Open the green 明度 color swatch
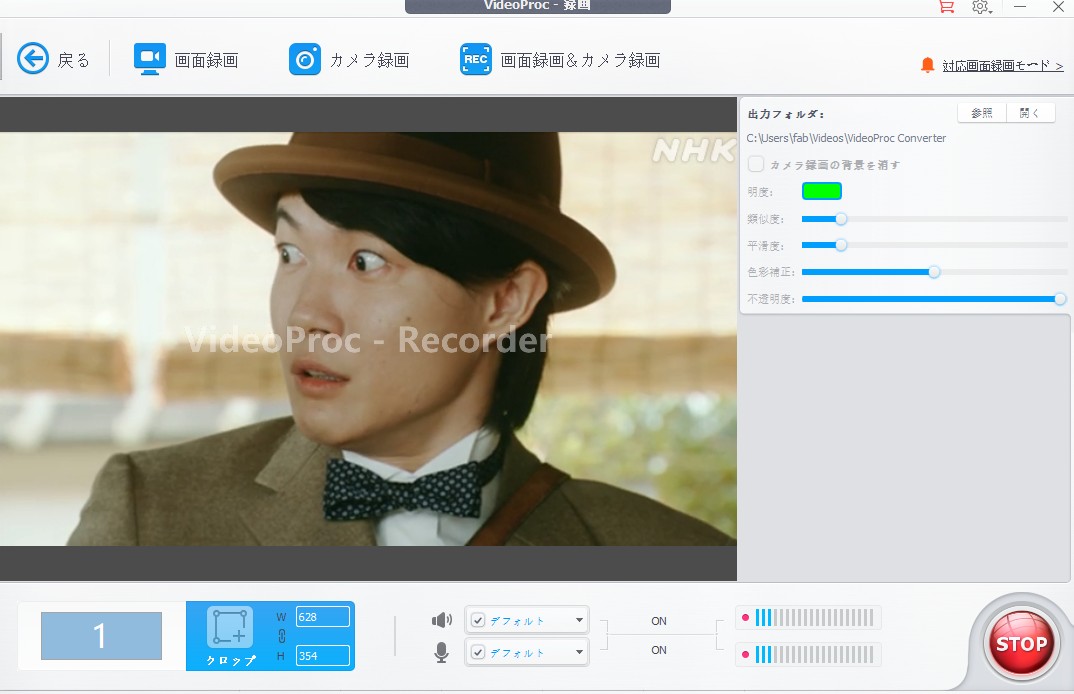The image size is (1074, 694). [821, 191]
